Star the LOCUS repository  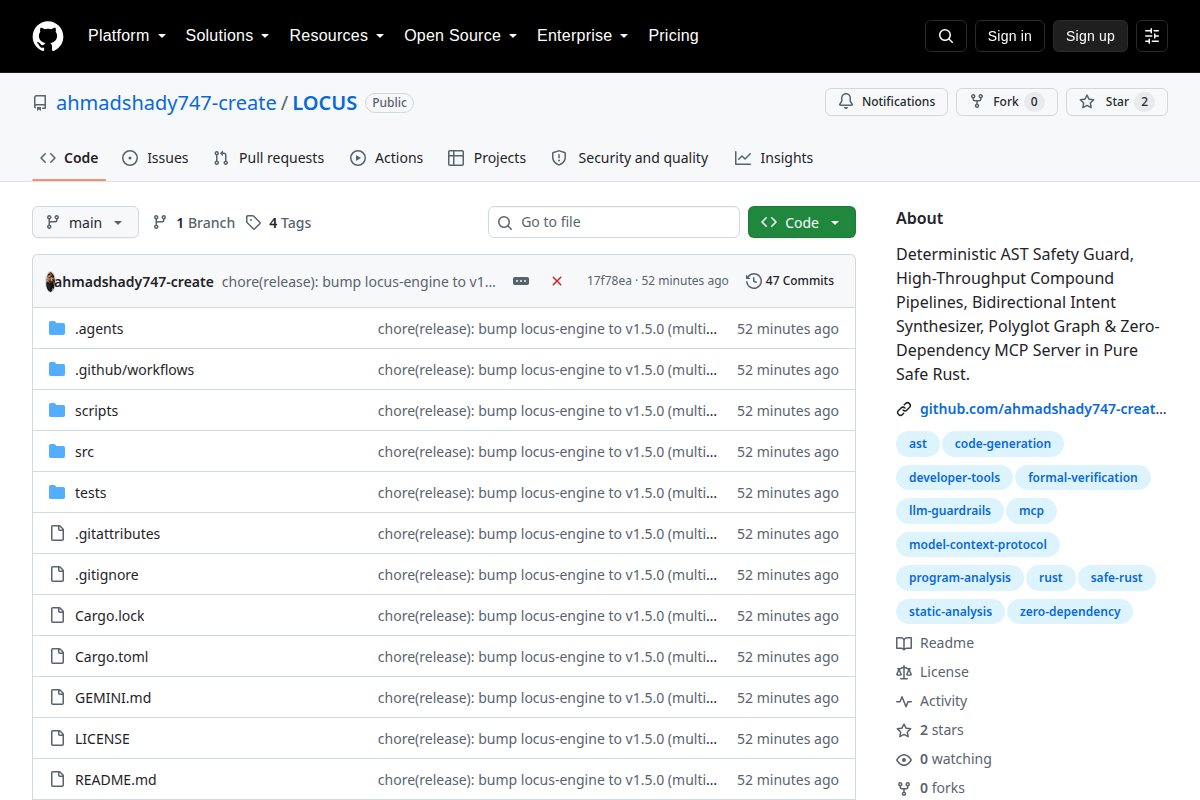coord(1116,102)
